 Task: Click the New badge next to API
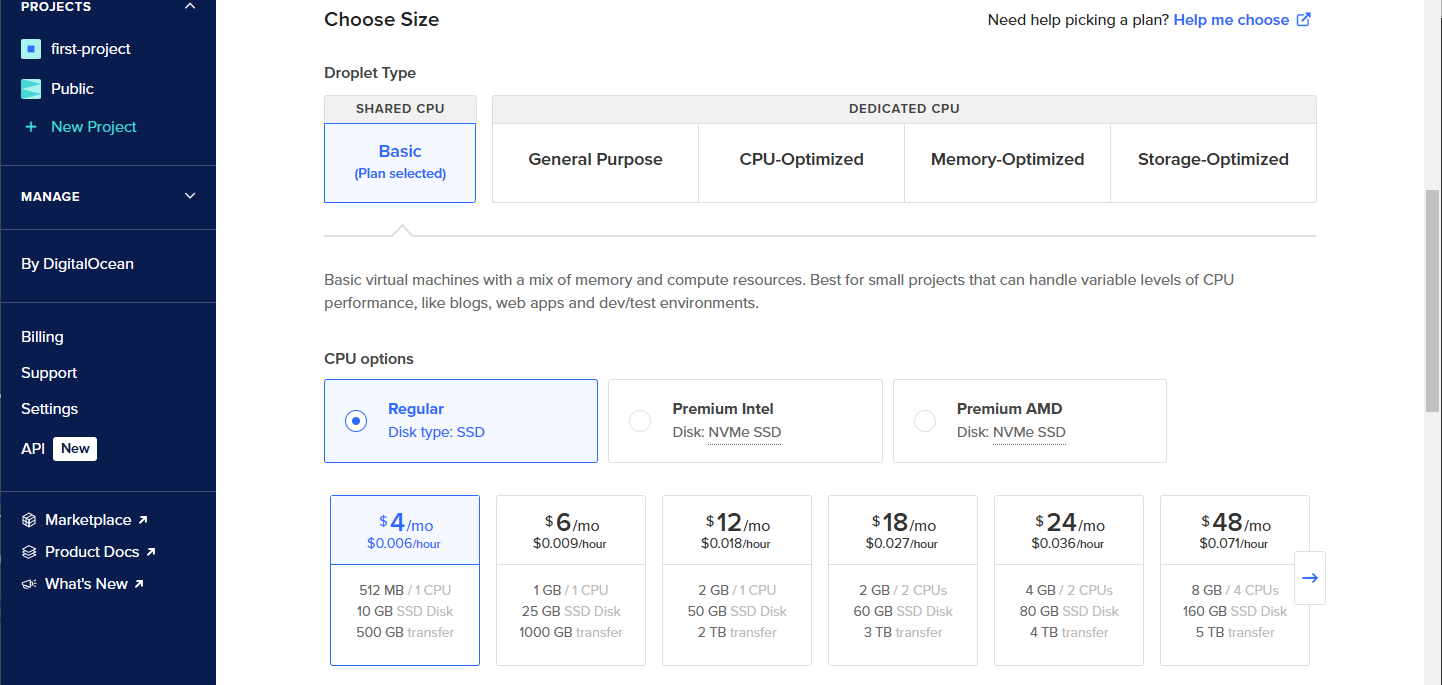[x=75, y=448]
